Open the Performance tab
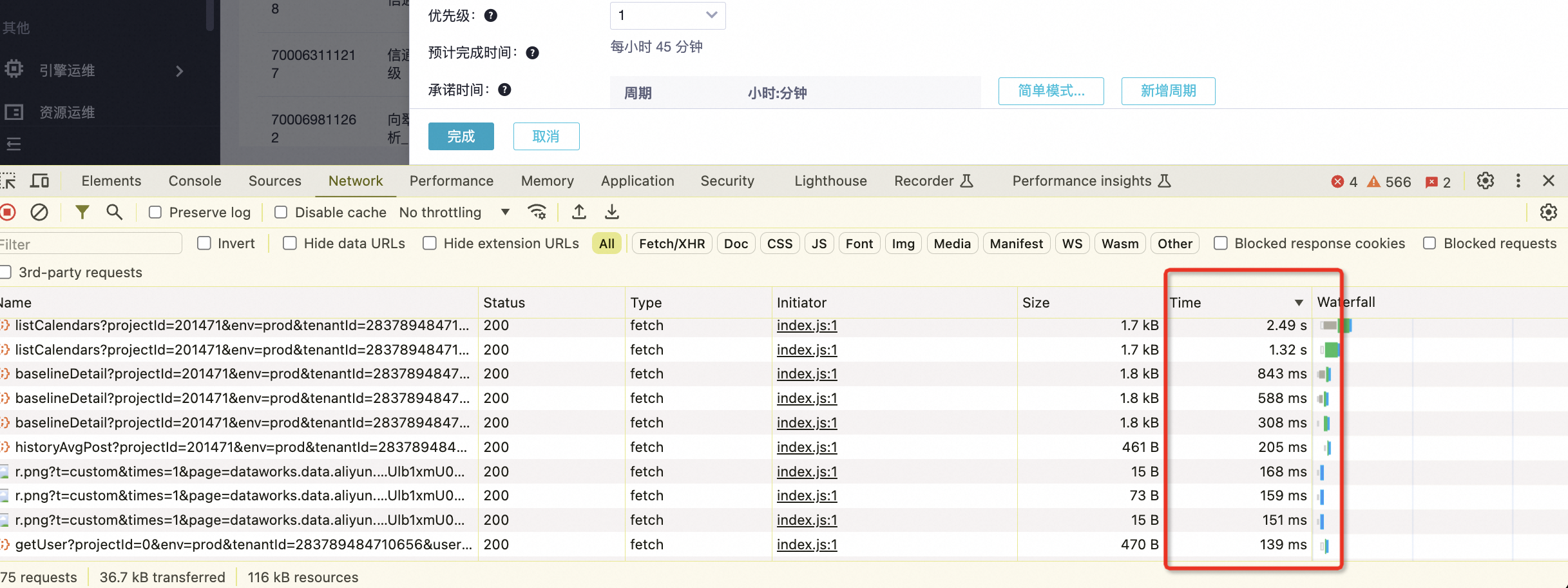 pos(452,181)
